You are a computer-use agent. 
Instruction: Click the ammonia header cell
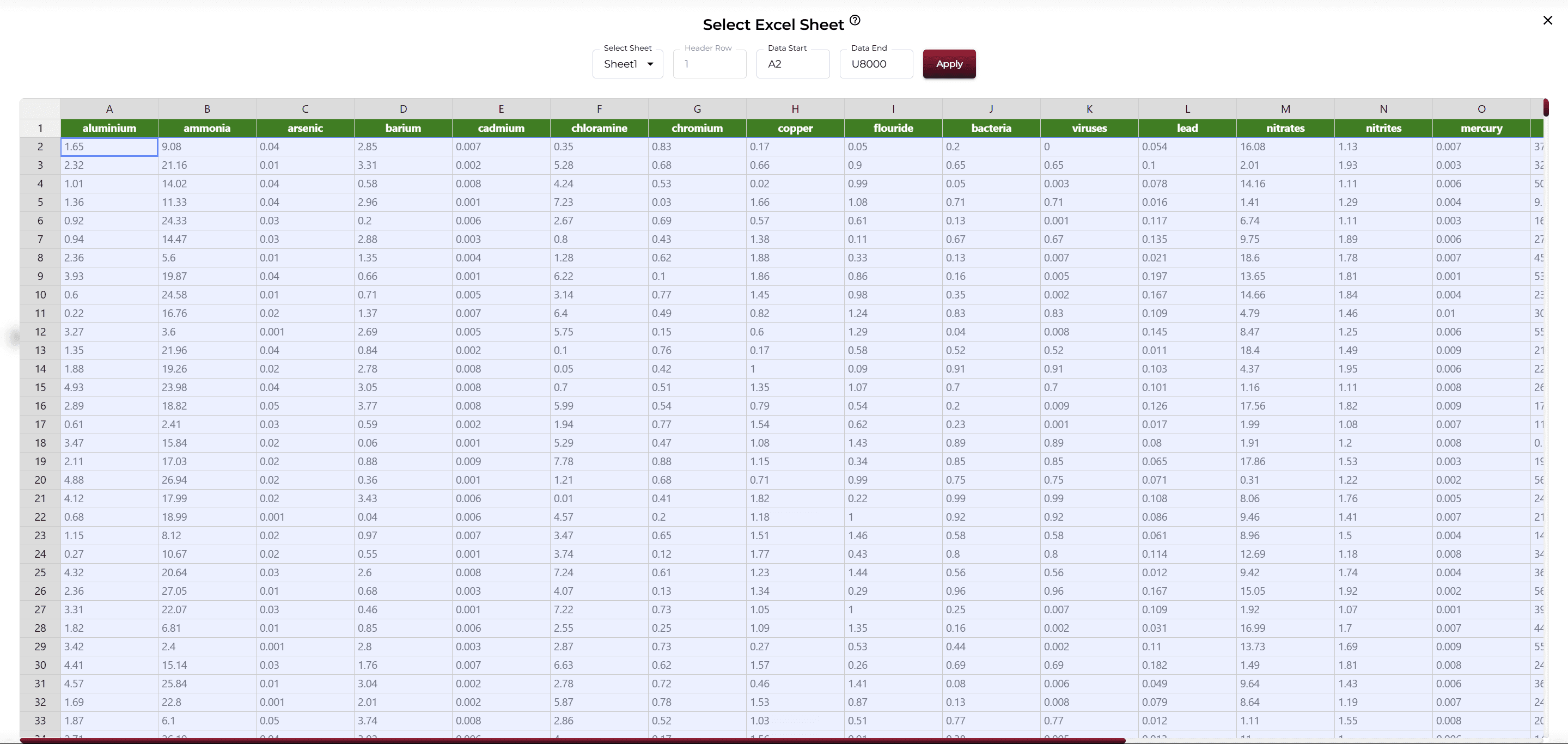[x=208, y=129]
